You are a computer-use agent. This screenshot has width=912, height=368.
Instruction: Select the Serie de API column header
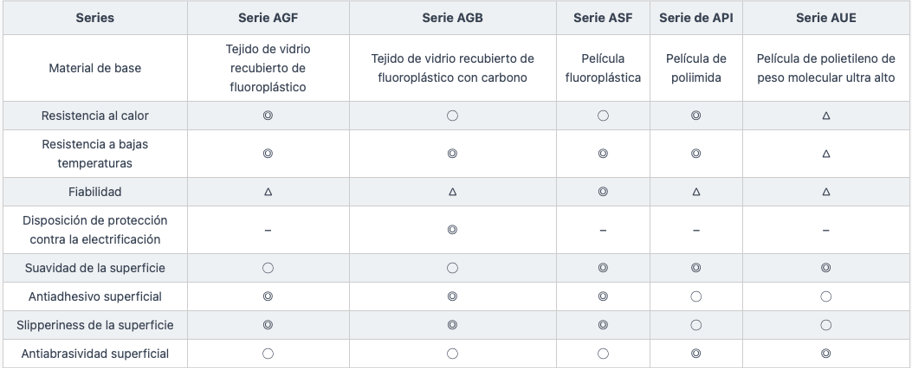(x=696, y=18)
